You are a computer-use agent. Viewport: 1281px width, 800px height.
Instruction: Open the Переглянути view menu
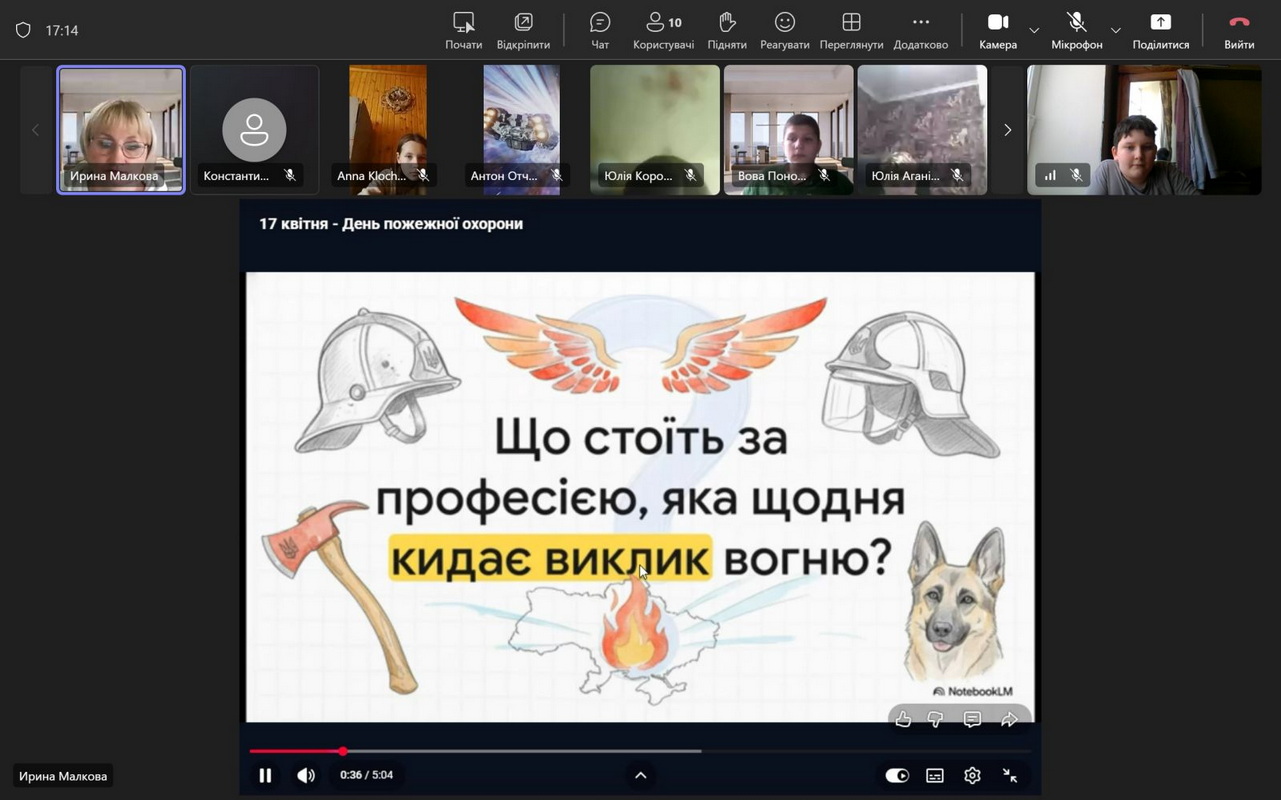pyautogui.click(x=851, y=30)
